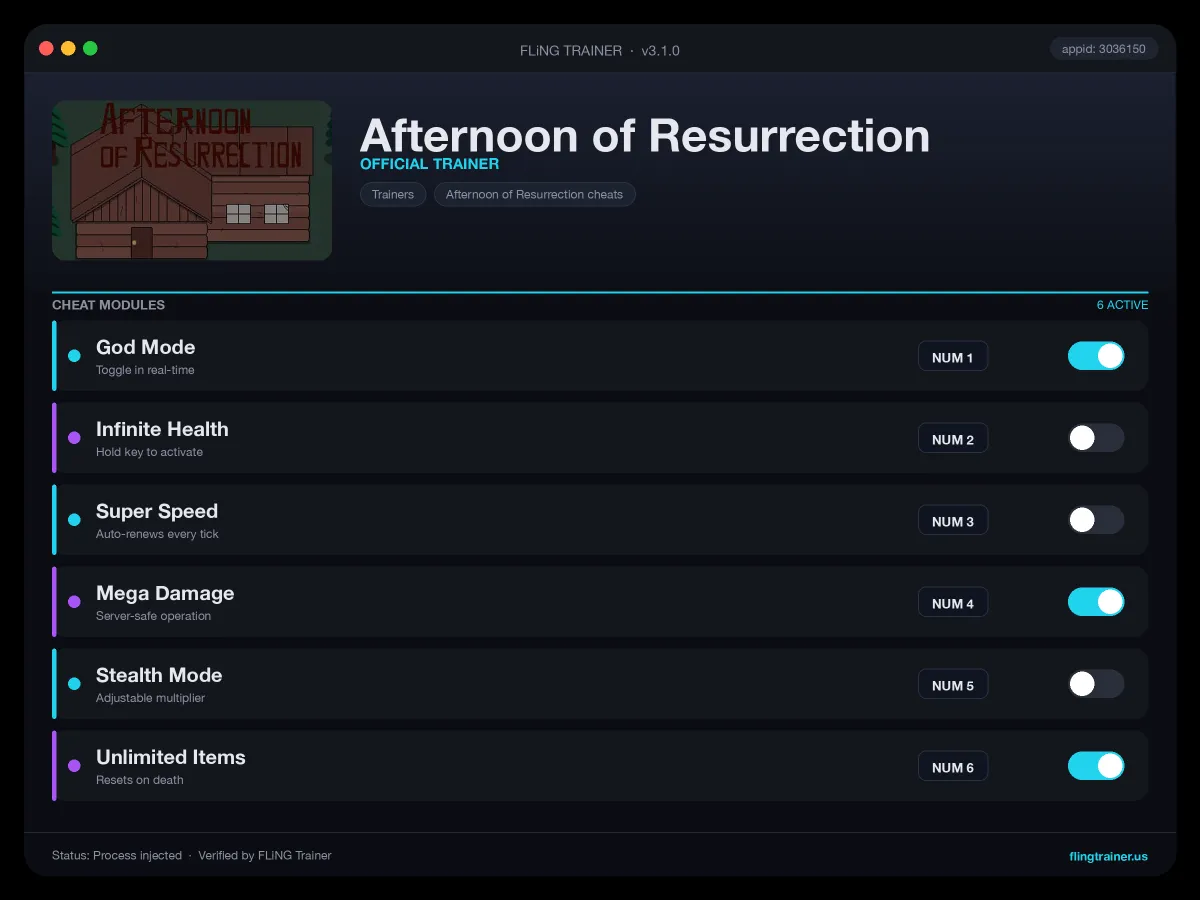Enable the Stealth Mode switch

pos(1096,684)
